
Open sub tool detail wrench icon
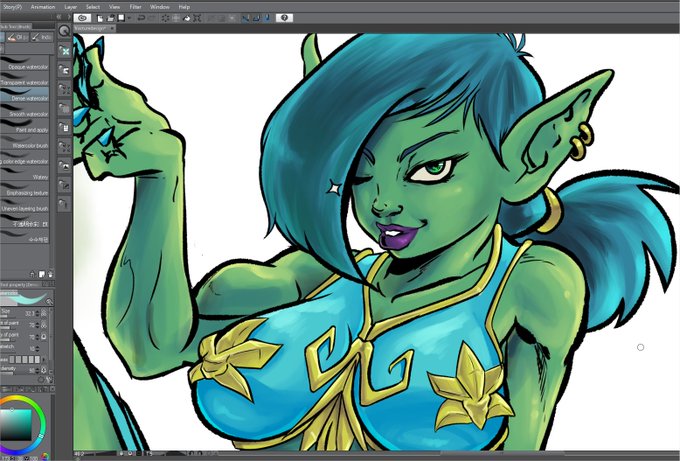click(x=49, y=380)
